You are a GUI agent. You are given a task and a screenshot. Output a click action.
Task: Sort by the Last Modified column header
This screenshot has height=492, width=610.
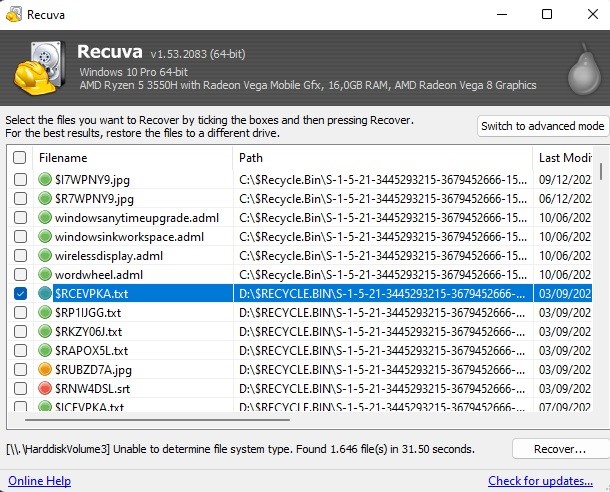[x=563, y=158]
